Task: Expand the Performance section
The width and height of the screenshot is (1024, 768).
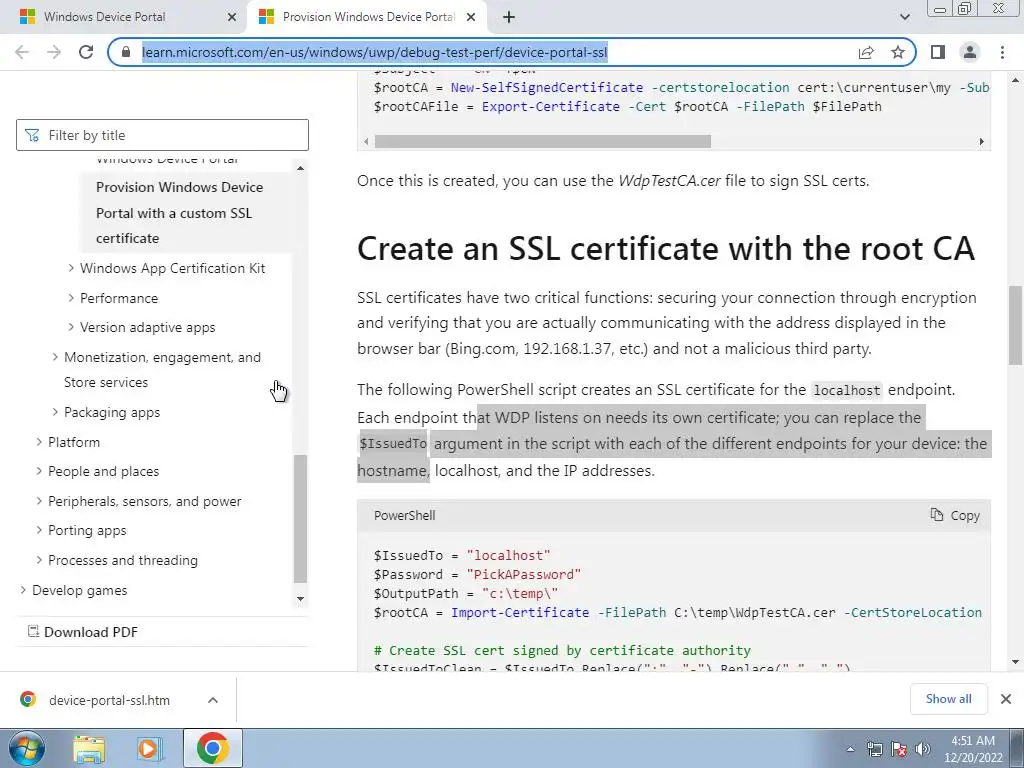Action: pyautogui.click(x=119, y=298)
